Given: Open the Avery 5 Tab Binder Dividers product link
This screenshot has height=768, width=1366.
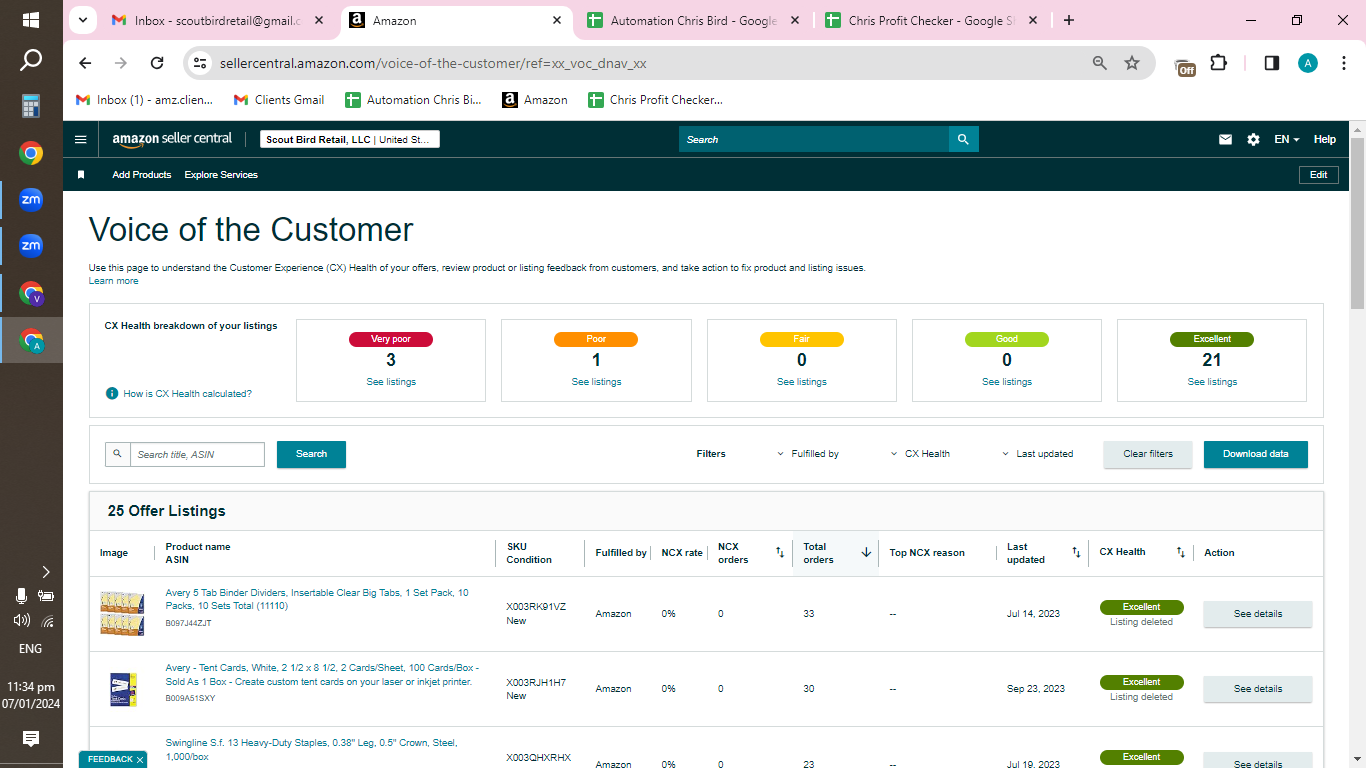Looking at the screenshot, I should click(x=317, y=599).
